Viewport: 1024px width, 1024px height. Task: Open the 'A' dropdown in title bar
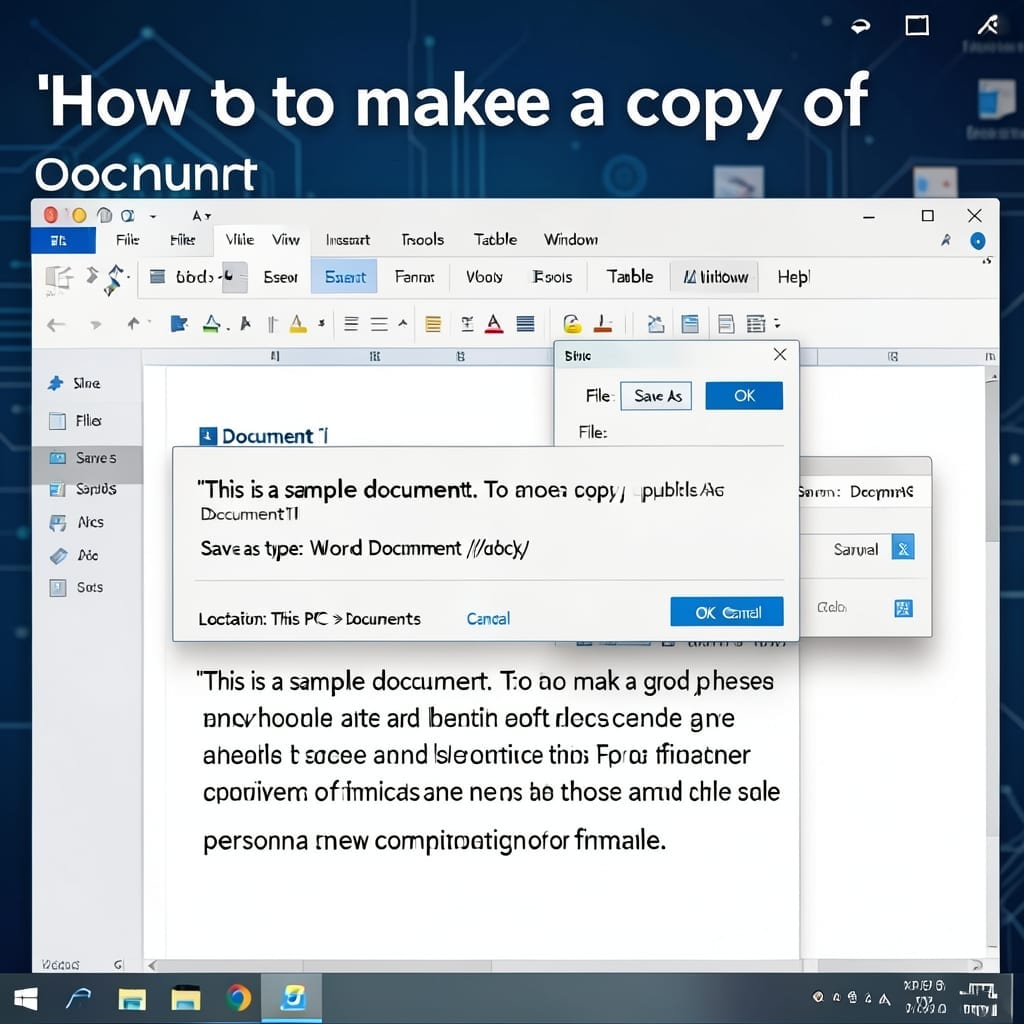point(201,216)
